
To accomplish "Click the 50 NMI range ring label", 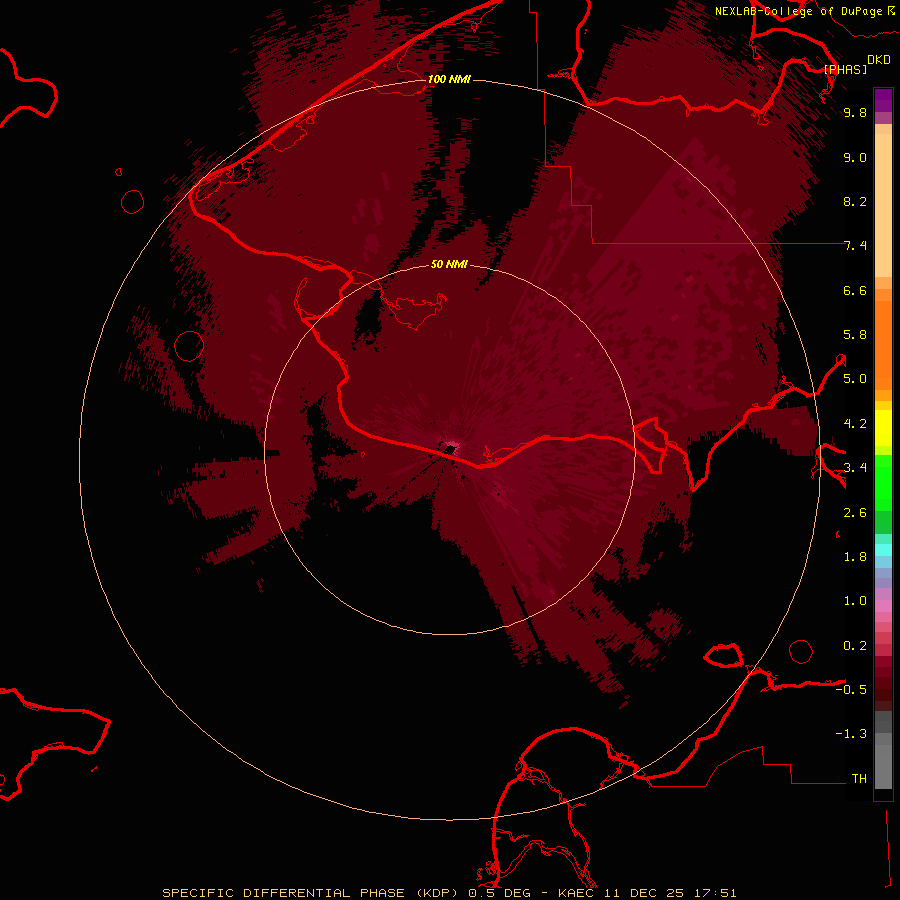I will (x=449, y=264).
